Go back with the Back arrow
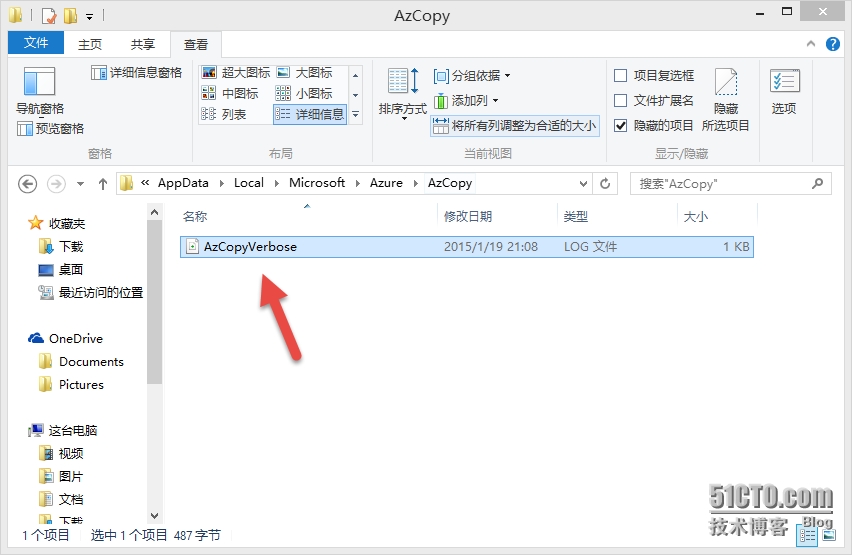 28,184
